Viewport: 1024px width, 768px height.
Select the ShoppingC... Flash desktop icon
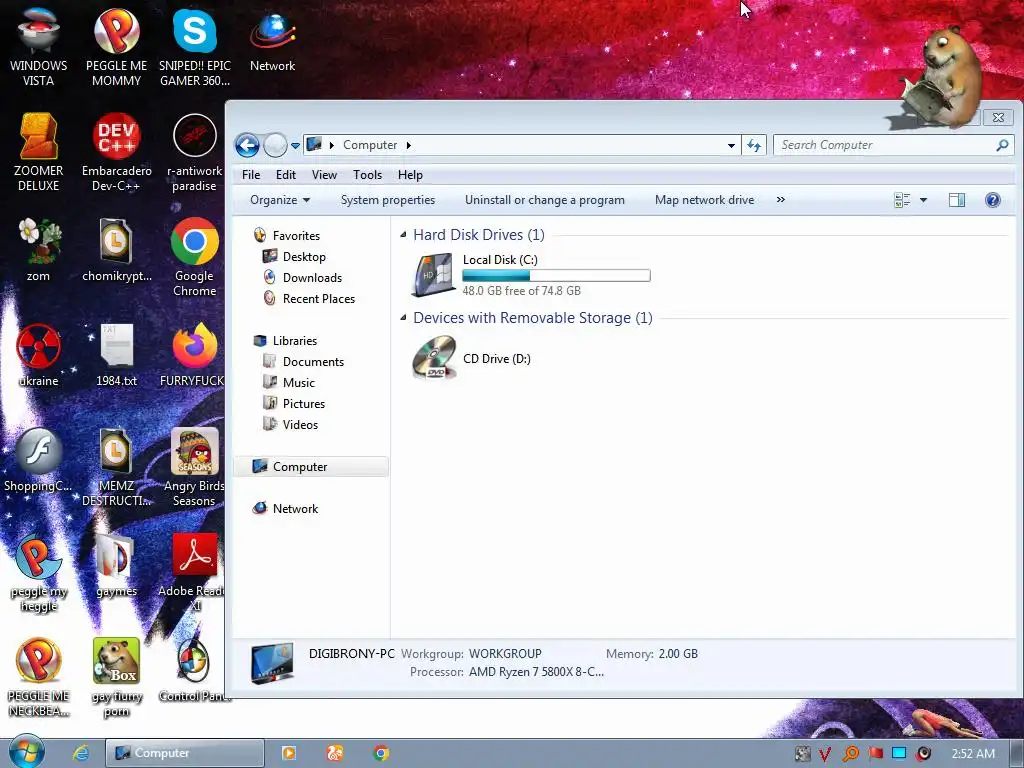point(38,459)
